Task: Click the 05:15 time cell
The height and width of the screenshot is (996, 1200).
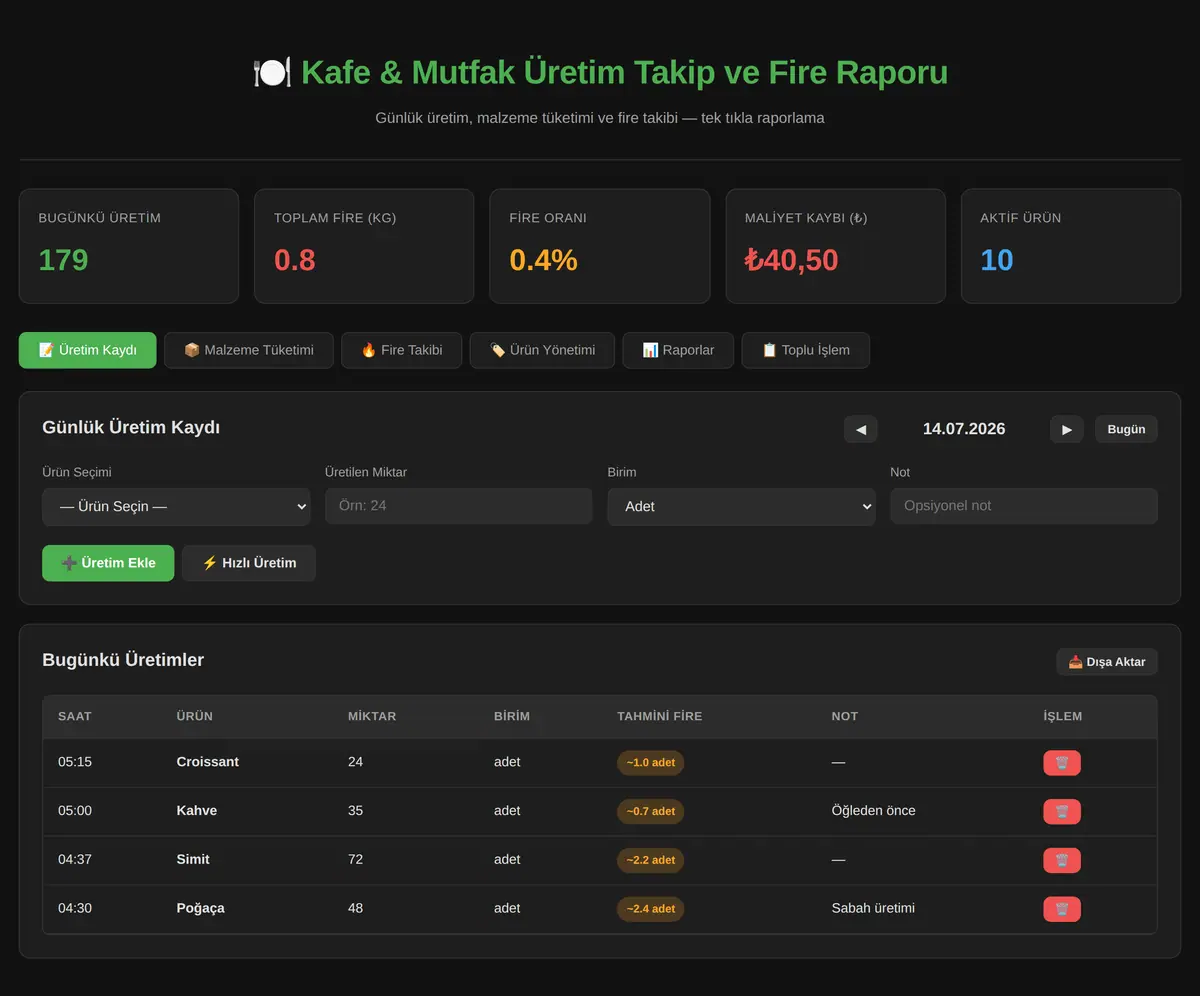Action: click(75, 762)
